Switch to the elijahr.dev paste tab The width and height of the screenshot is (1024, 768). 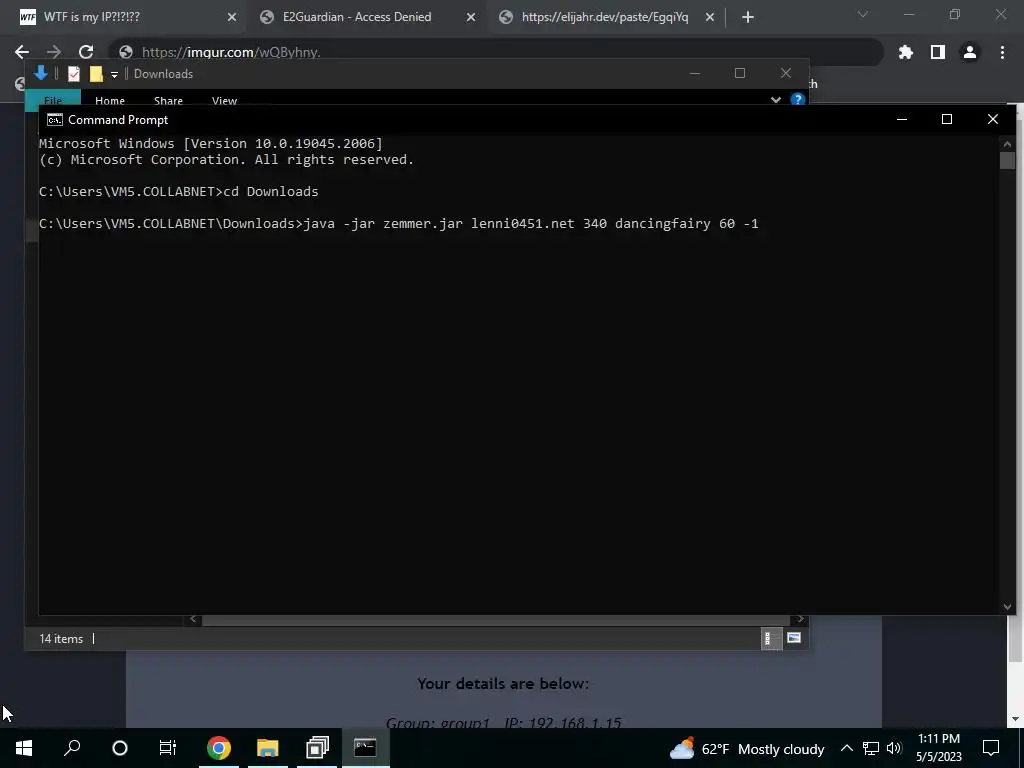(605, 17)
